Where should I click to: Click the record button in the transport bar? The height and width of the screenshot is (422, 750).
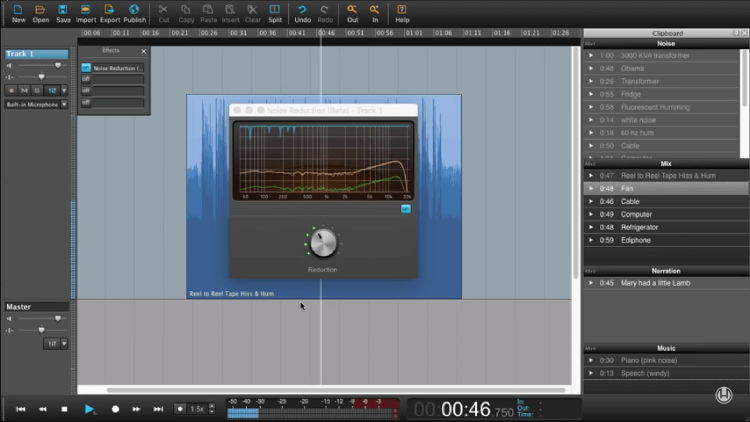tap(115, 409)
